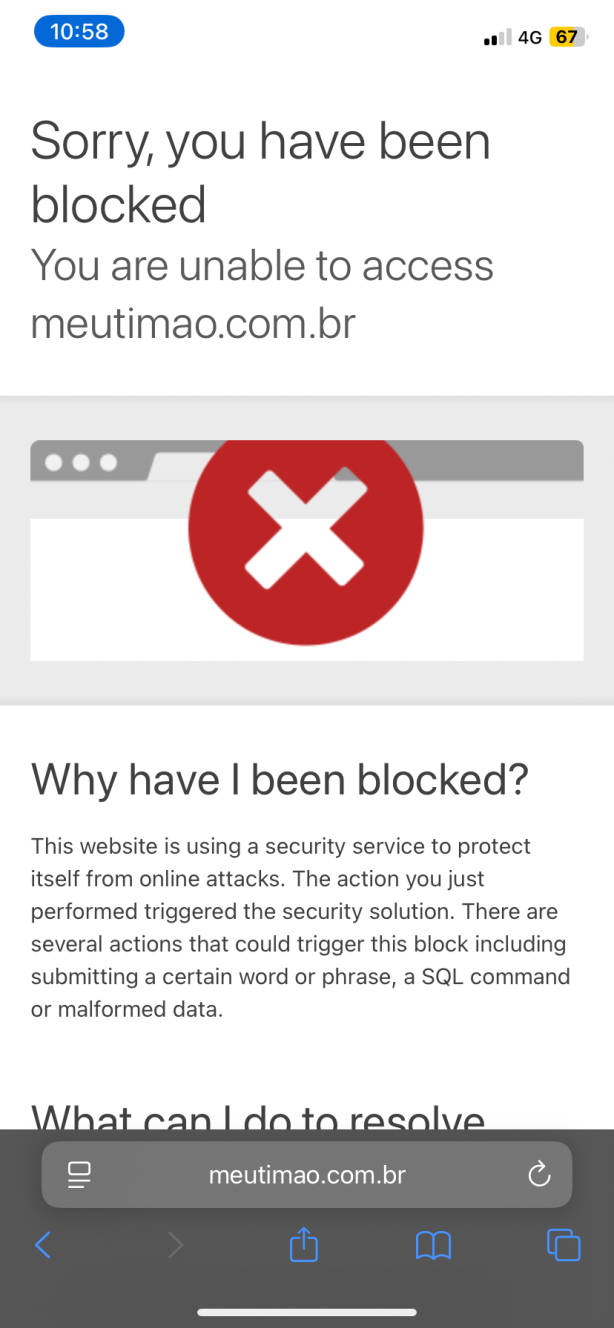Tap the "What can I do to resolve" heading
Image resolution: width=614 pixels, height=1328 pixels.
[x=258, y=1116]
